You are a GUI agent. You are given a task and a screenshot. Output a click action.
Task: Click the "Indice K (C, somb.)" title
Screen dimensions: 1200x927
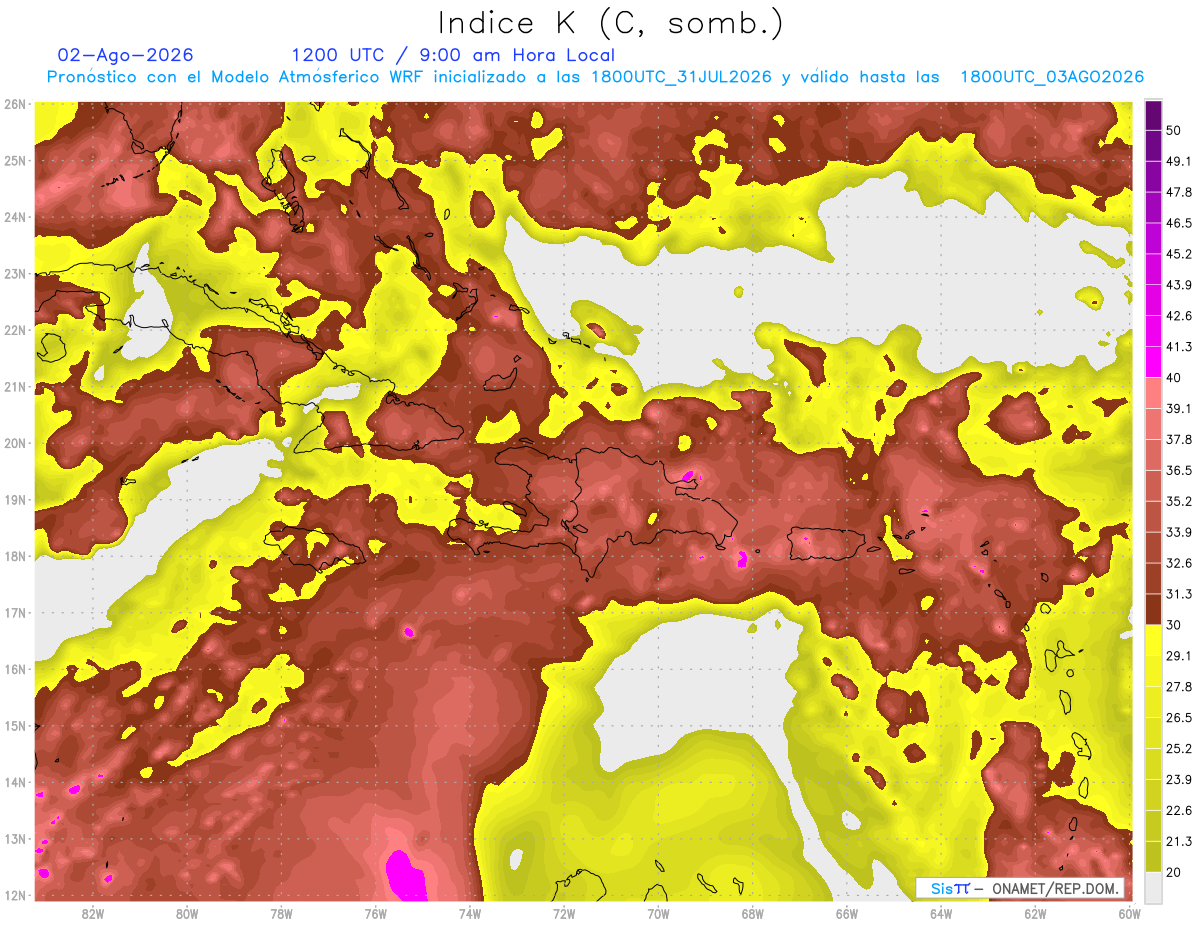point(611,23)
